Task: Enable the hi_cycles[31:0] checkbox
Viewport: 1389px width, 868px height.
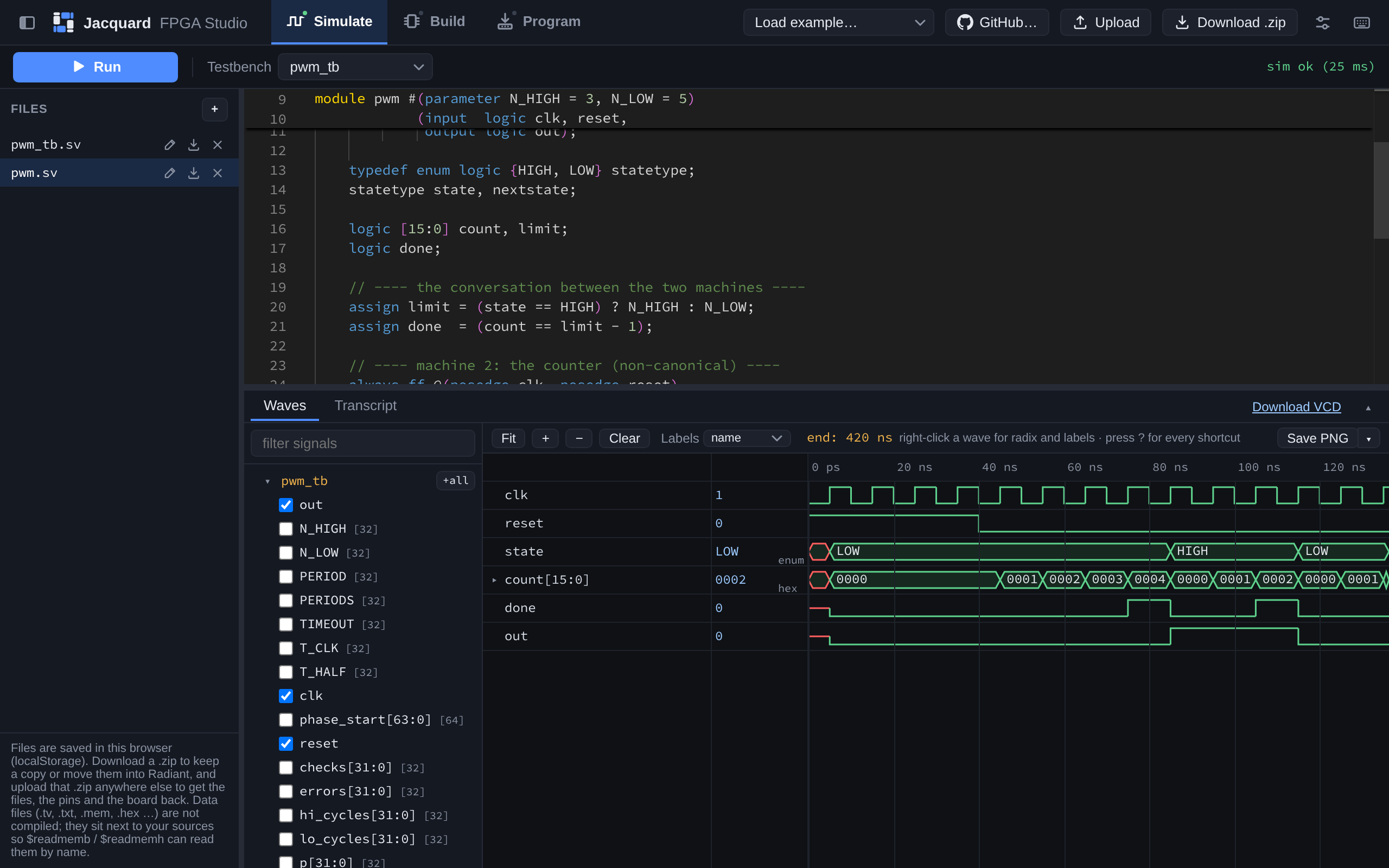Action: [x=286, y=815]
